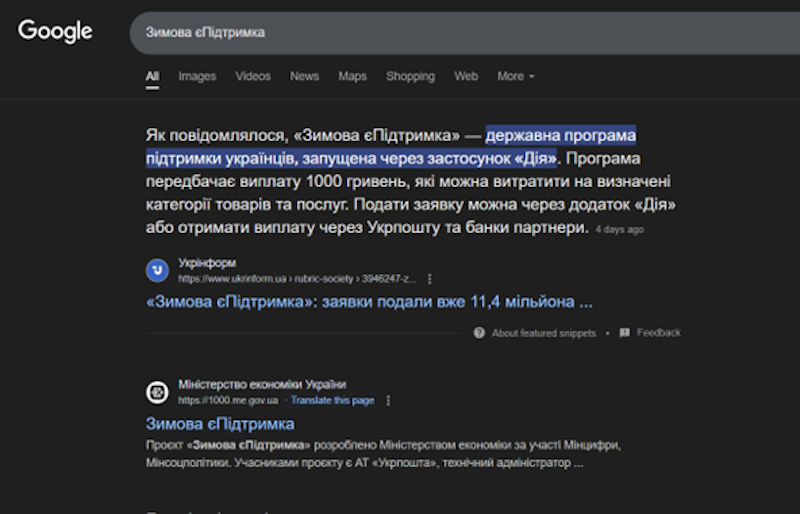Open «Зимова єПідтримка»: заявки подали headline link
This screenshot has height=514, width=800.
point(369,302)
